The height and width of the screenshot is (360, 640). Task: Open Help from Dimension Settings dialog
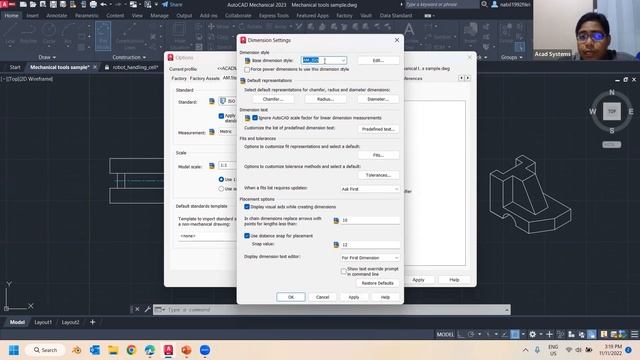coord(385,297)
